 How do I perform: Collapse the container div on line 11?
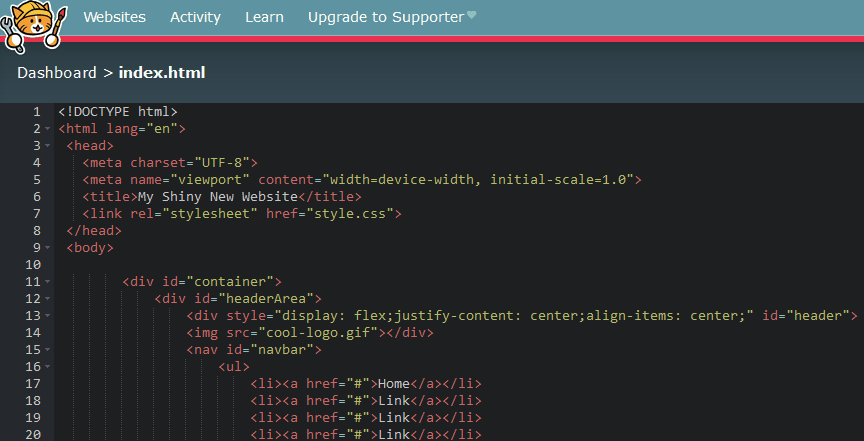click(47, 282)
